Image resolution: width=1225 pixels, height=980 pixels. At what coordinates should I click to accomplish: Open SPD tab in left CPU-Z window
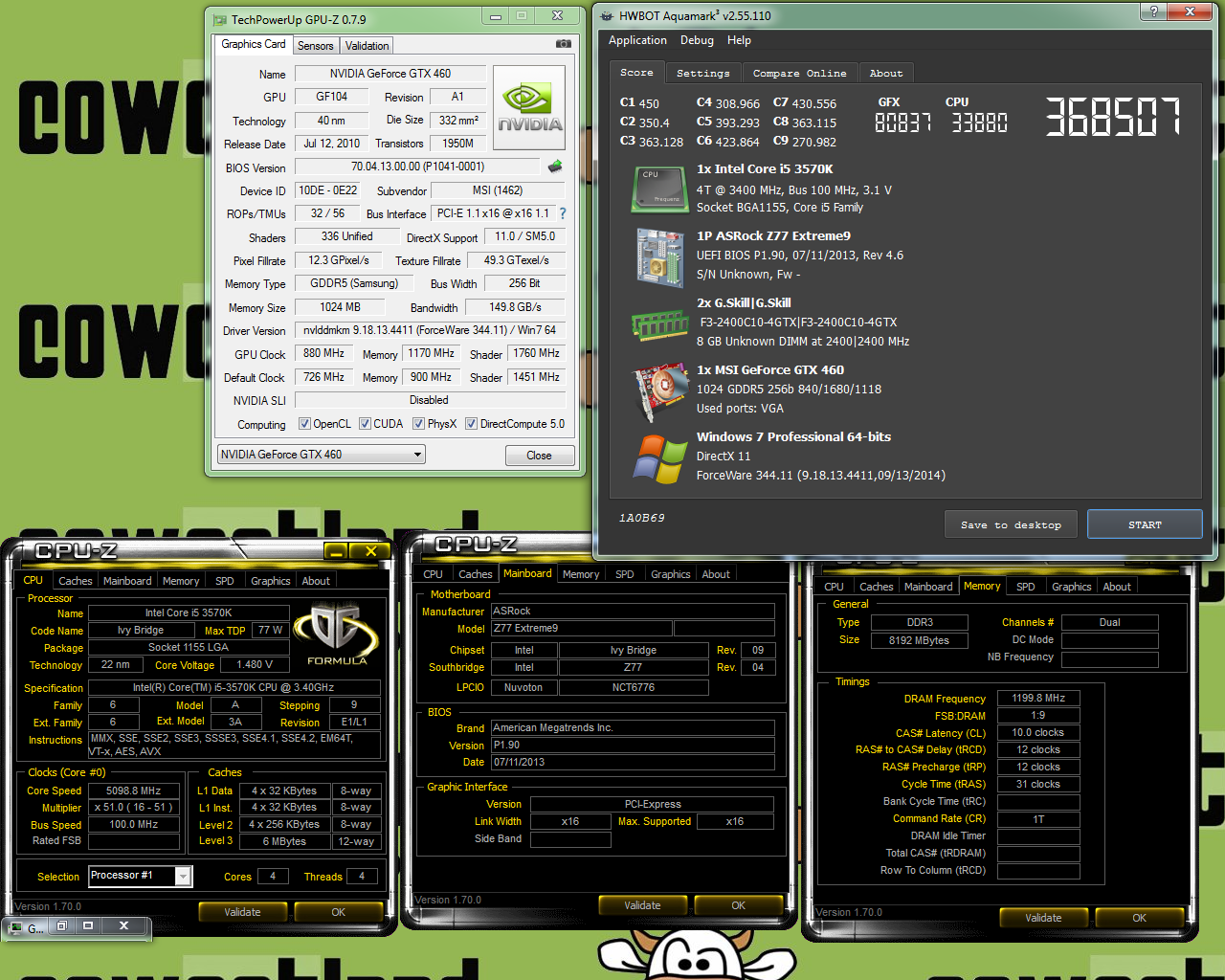click(224, 581)
